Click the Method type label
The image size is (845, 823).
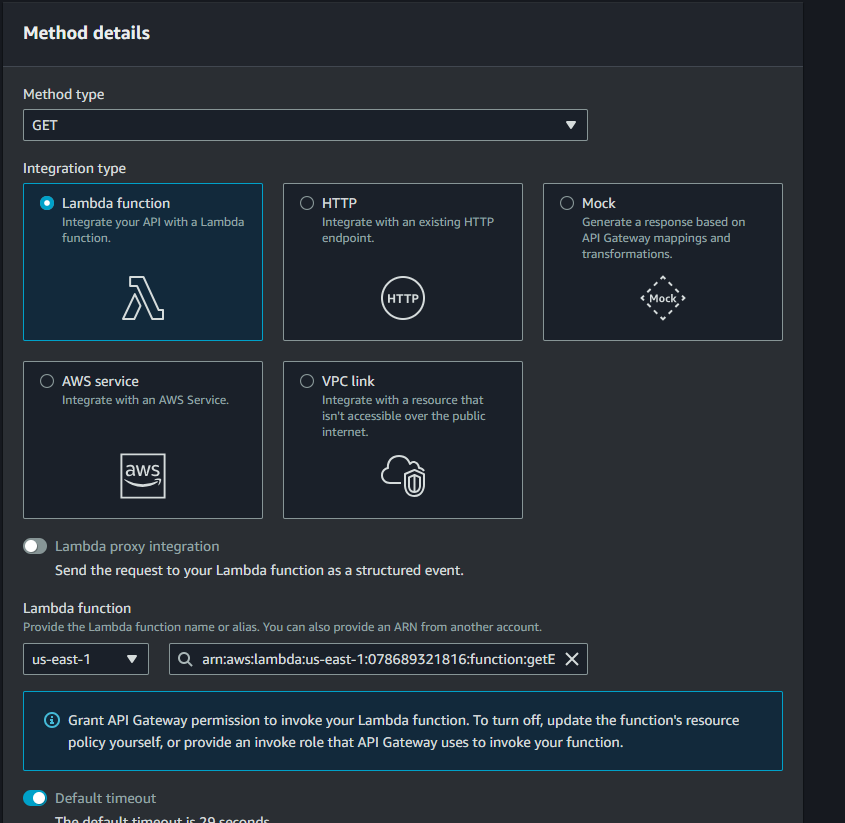(x=64, y=94)
